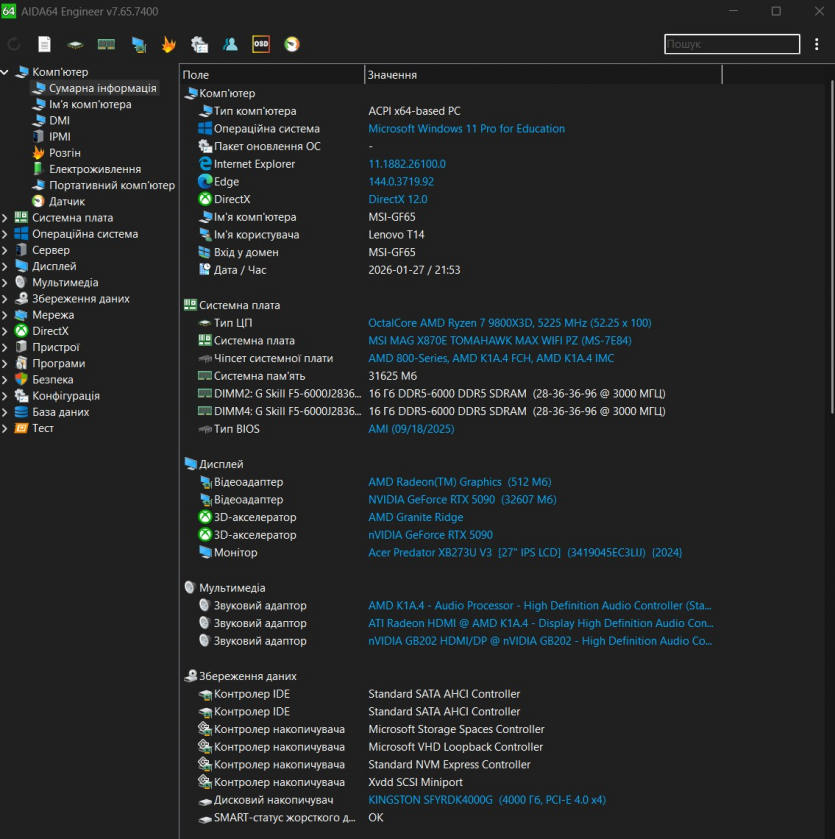Click the user account toolbar icon

[x=230, y=44]
